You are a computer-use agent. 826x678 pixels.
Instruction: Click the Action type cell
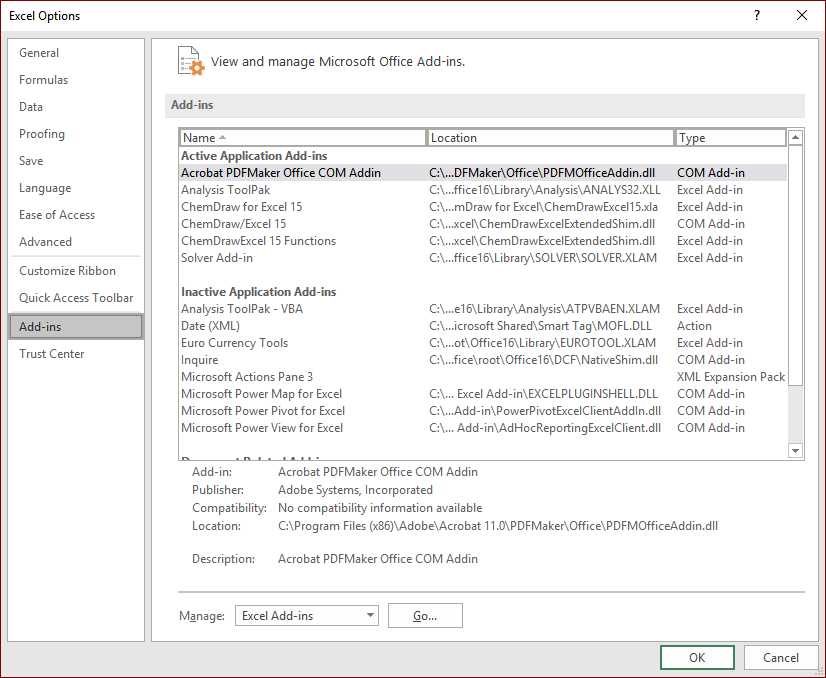pyautogui.click(x=694, y=326)
